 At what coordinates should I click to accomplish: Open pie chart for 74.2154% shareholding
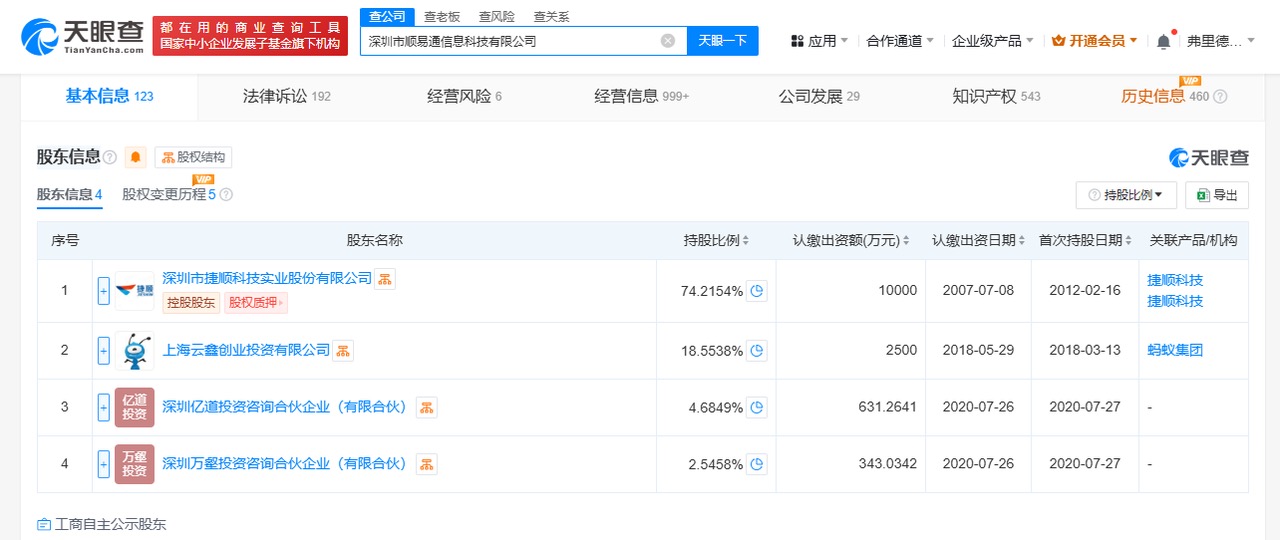tap(757, 291)
